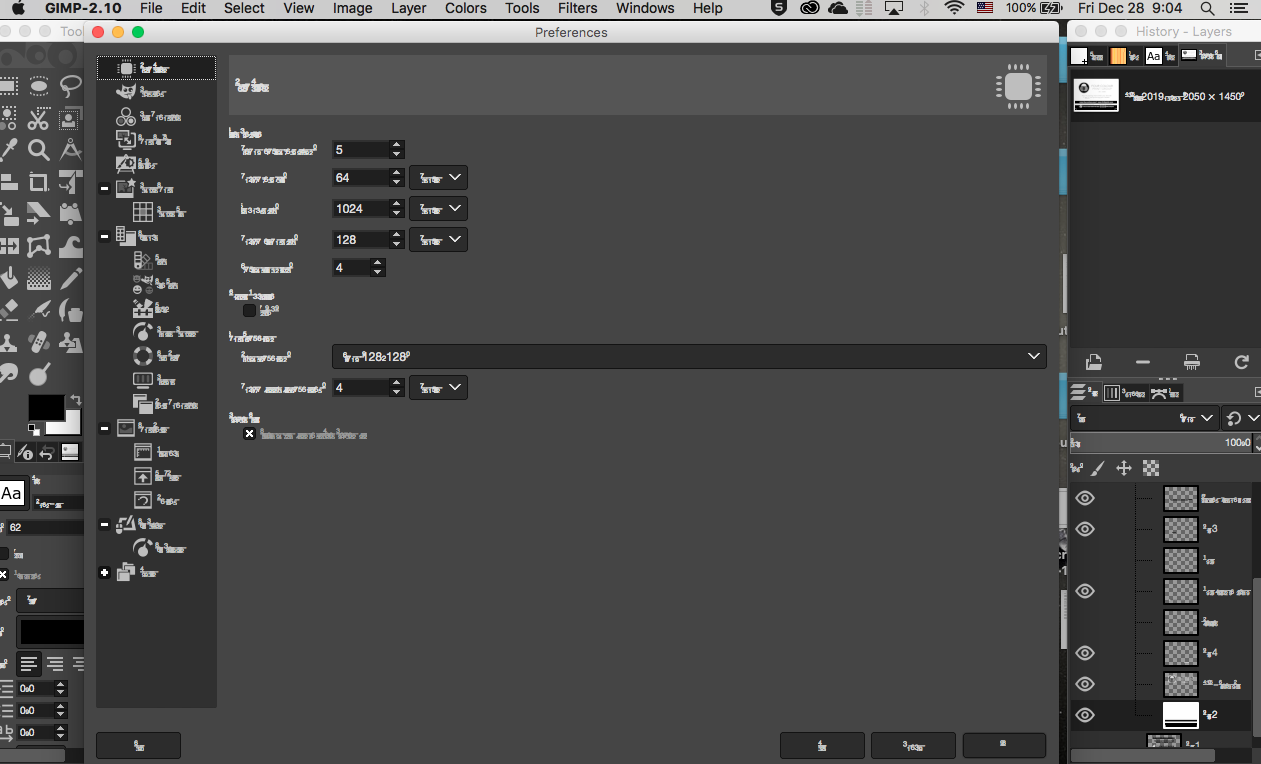The image size is (1261, 764).
Task: Select the Pencil tool
Action: pyautogui.click(x=70, y=277)
